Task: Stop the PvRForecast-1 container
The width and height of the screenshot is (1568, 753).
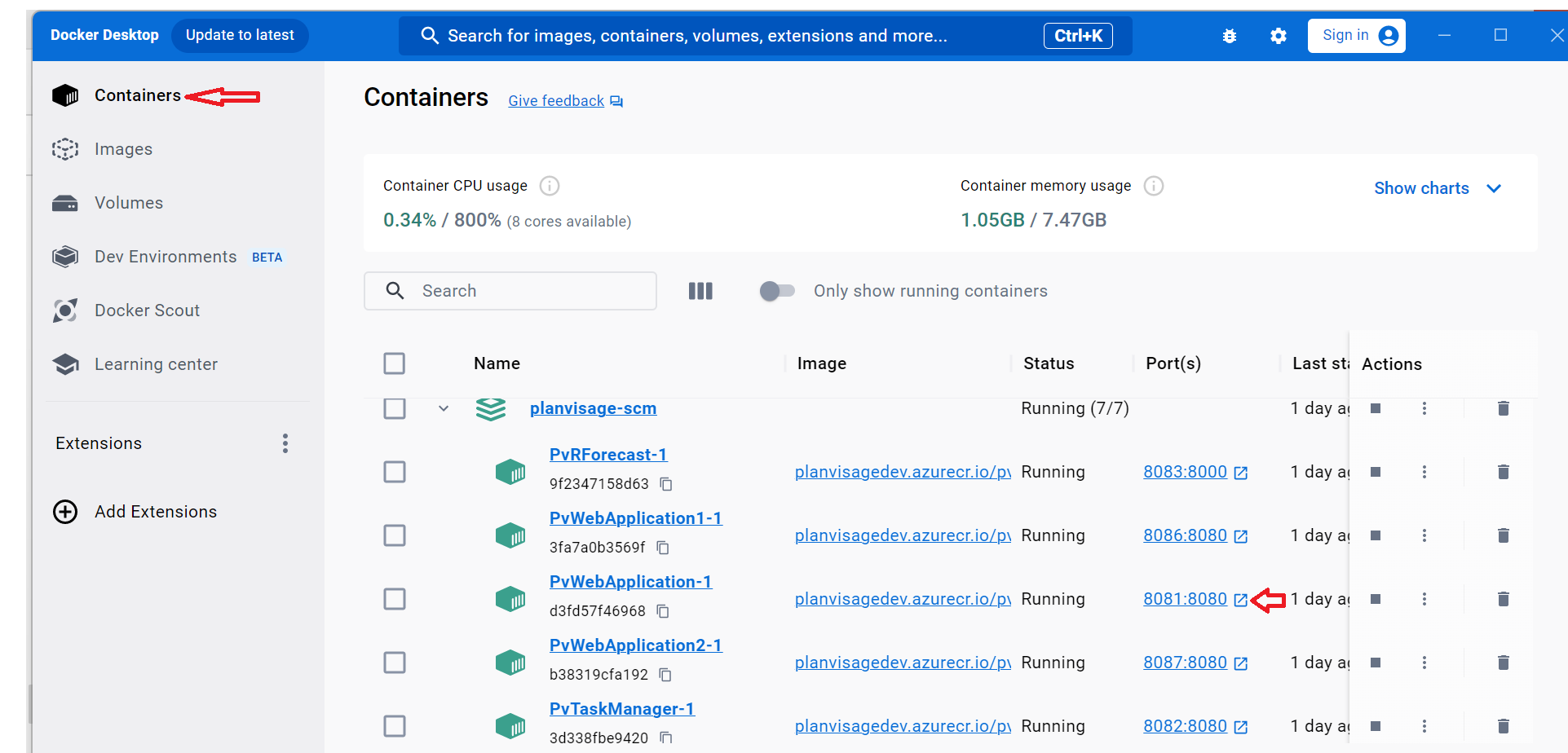Action: click(x=1376, y=472)
